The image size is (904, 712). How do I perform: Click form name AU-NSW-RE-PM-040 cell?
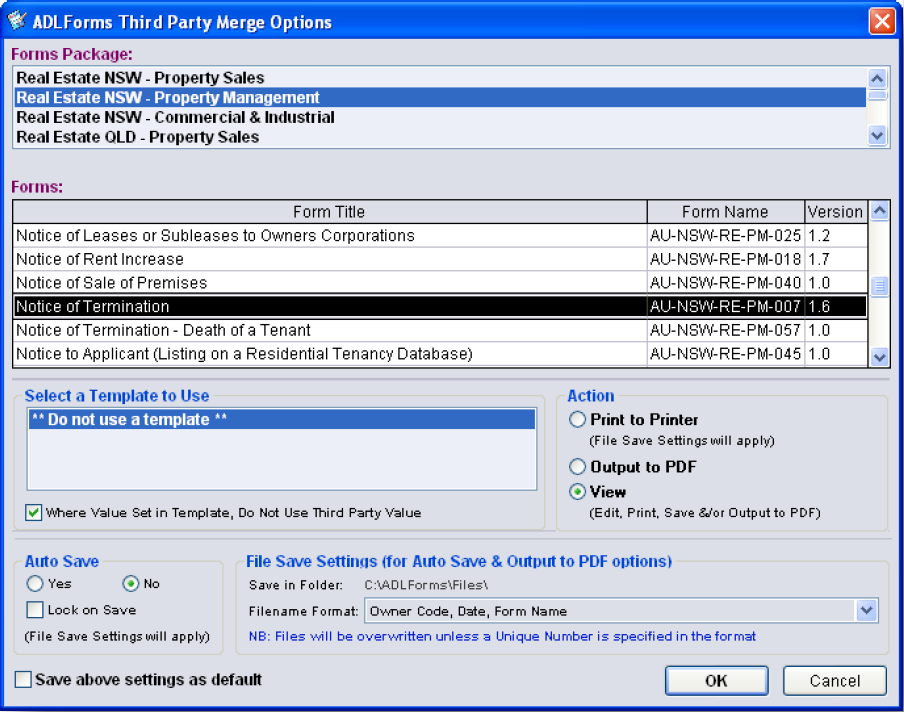pyautogui.click(x=725, y=282)
